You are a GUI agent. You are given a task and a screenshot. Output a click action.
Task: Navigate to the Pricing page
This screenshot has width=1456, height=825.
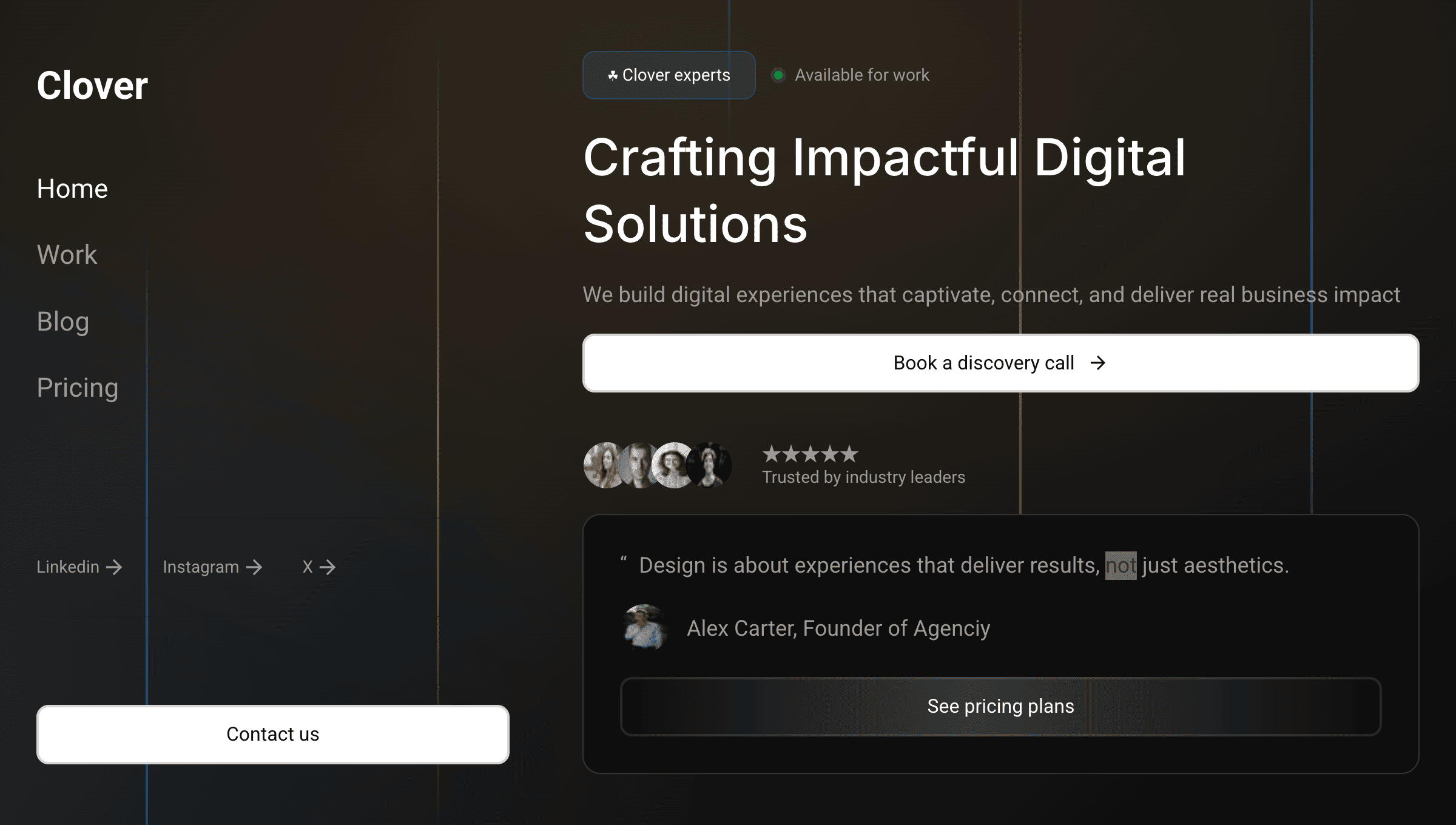(x=78, y=388)
